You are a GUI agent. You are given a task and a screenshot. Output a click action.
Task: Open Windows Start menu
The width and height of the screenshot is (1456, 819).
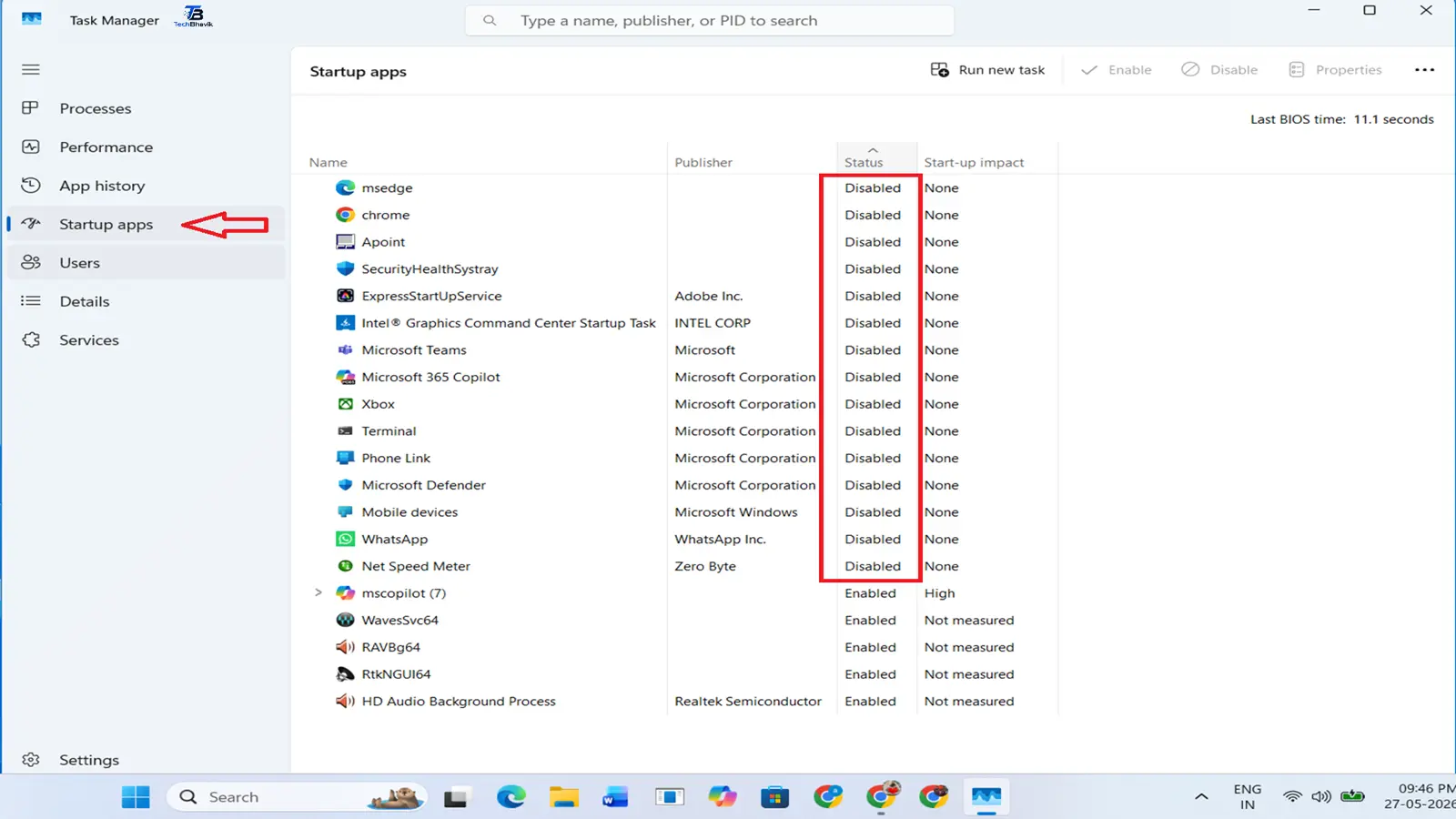(136, 797)
